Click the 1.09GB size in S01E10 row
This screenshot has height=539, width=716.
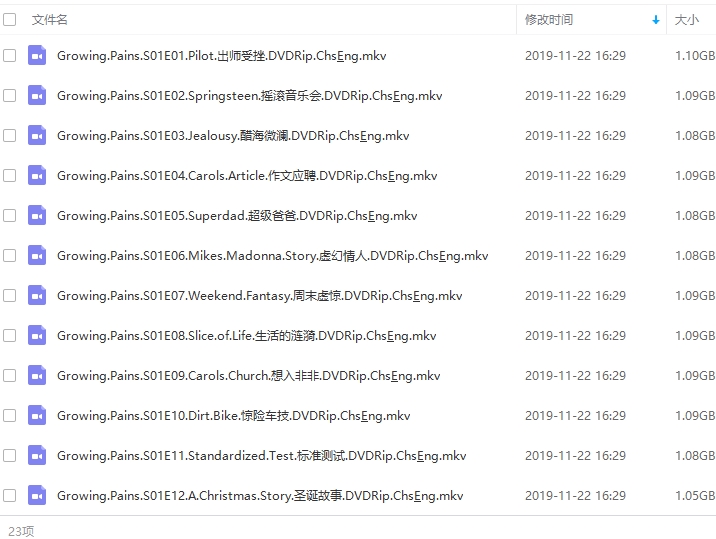click(x=695, y=416)
